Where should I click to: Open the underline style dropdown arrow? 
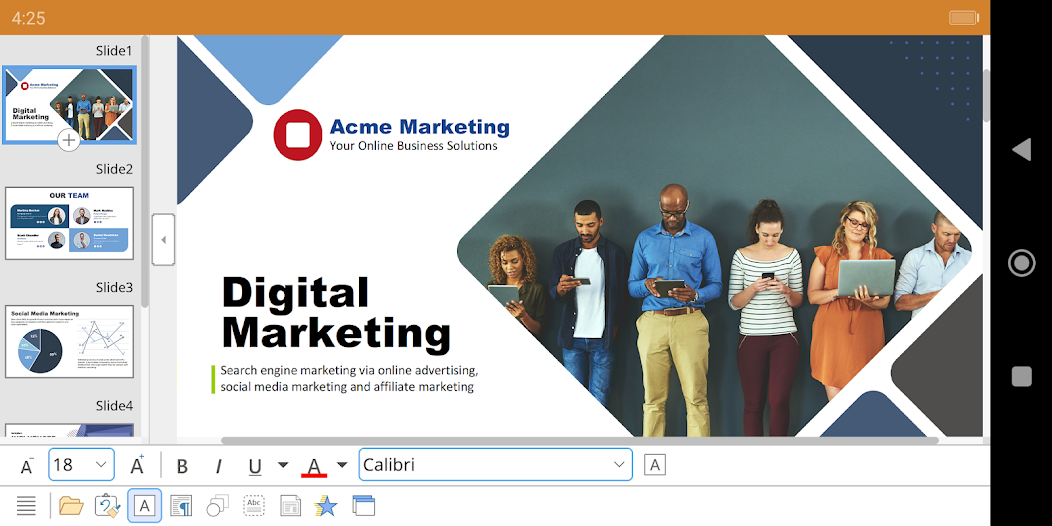click(x=283, y=465)
